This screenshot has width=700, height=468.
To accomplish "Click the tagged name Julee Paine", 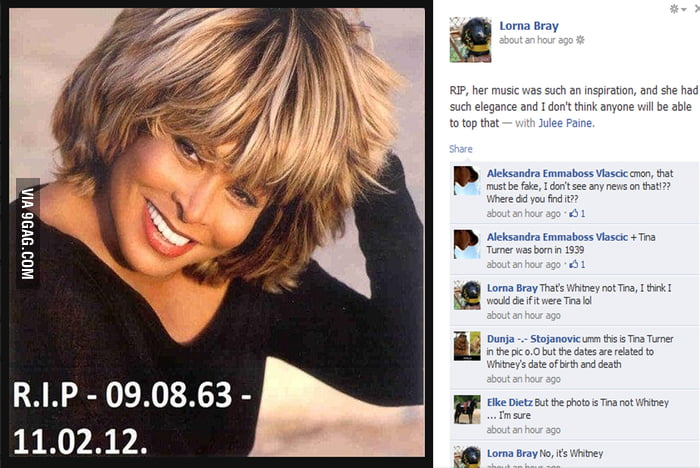I will pos(566,123).
